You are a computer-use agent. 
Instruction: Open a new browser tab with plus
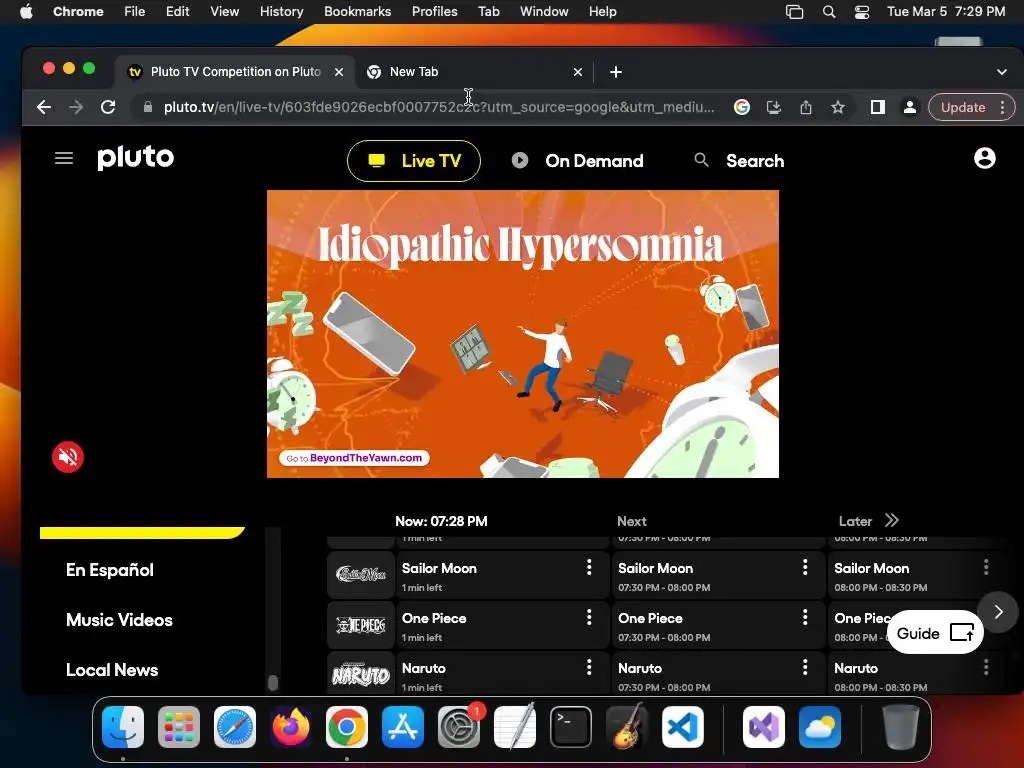point(616,72)
